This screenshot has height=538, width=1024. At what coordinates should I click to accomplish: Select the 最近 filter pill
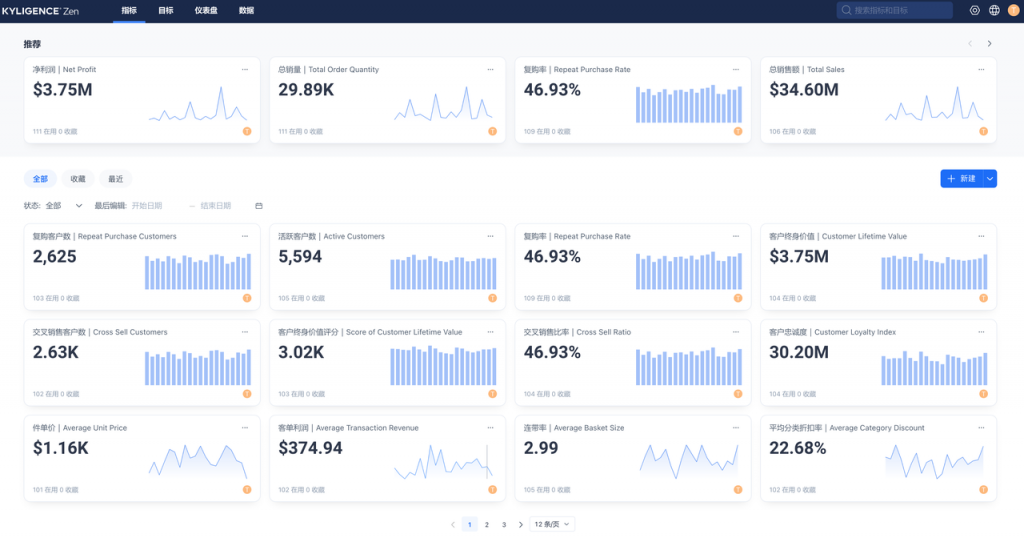[116, 179]
